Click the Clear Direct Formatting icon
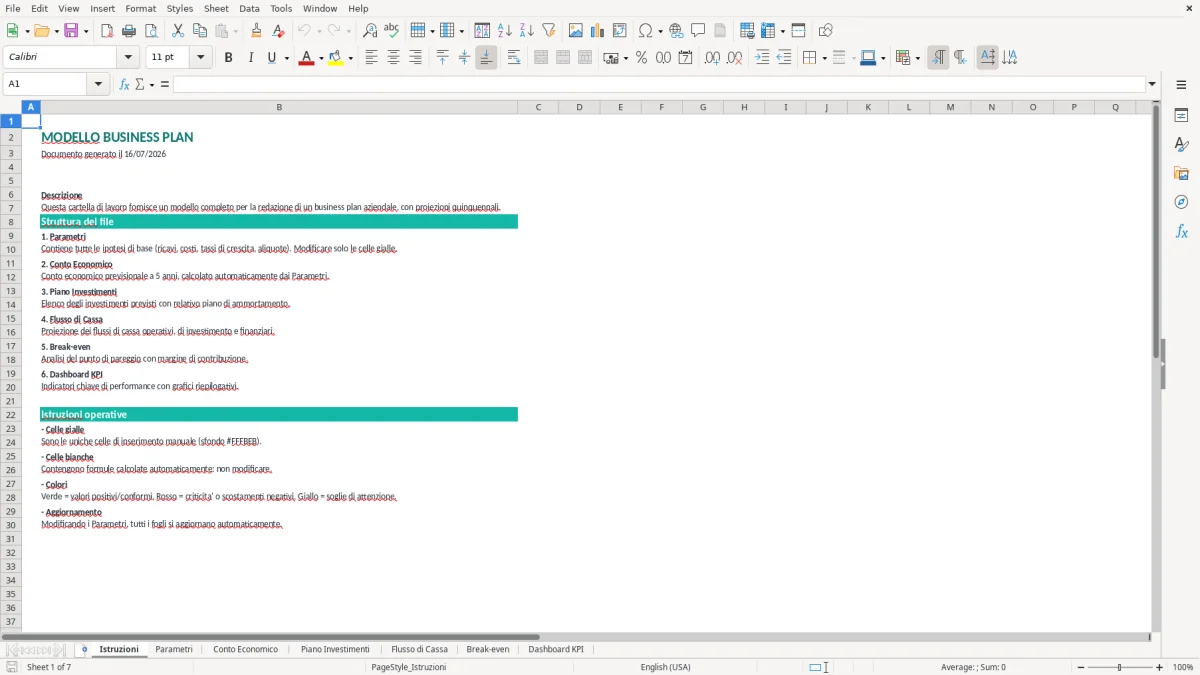This screenshot has height=675, width=1200. click(x=279, y=31)
